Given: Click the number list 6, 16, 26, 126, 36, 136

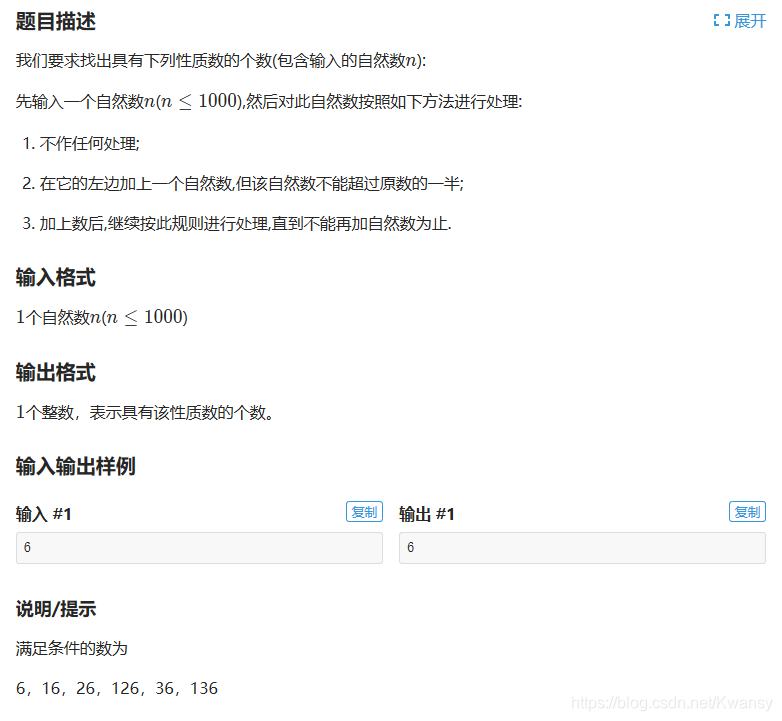Looking at the screenshot, I should tap(117, 689).
